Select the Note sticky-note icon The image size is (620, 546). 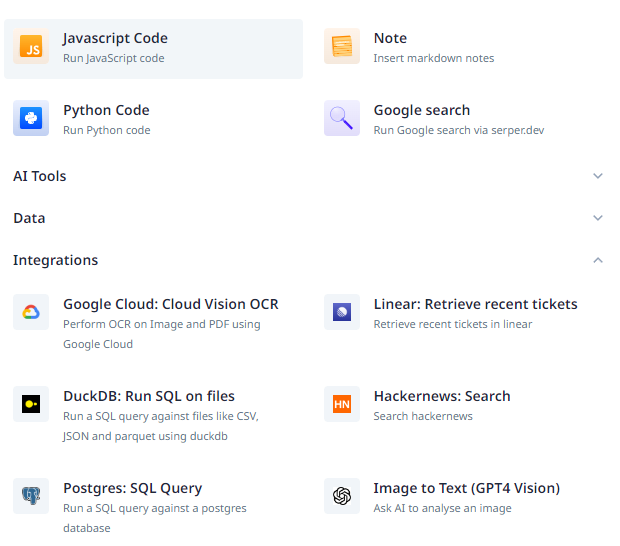pos(342,46)
